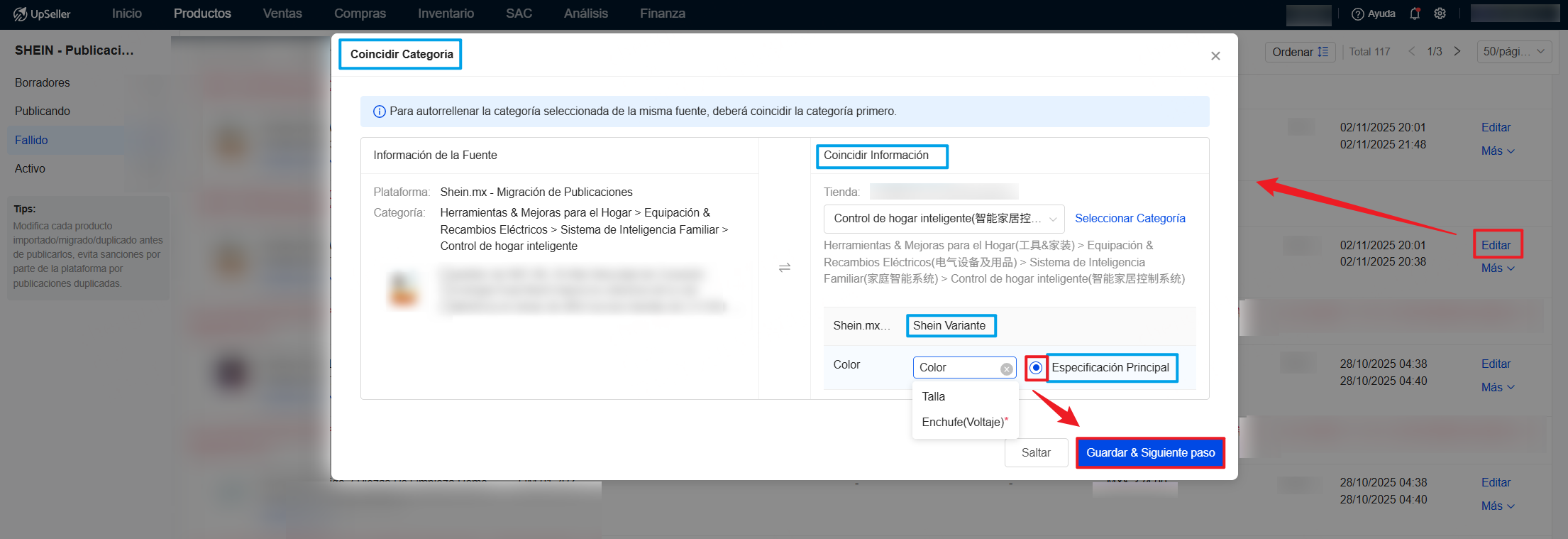Viewport: 1568px width, 539px height.
Task: Open the Finanza menu
Action: click(663, 13)
